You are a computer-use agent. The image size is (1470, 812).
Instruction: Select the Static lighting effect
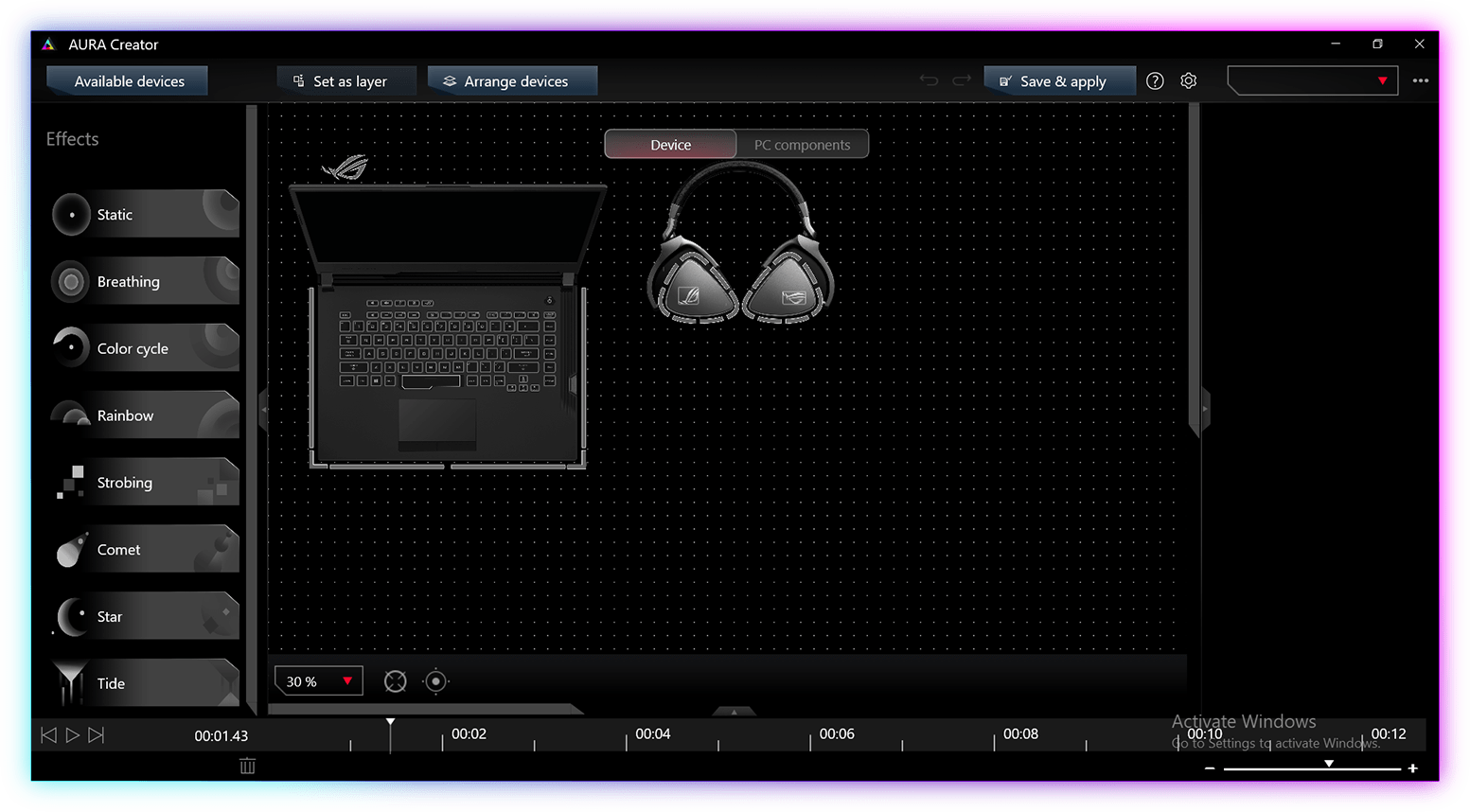145,215
